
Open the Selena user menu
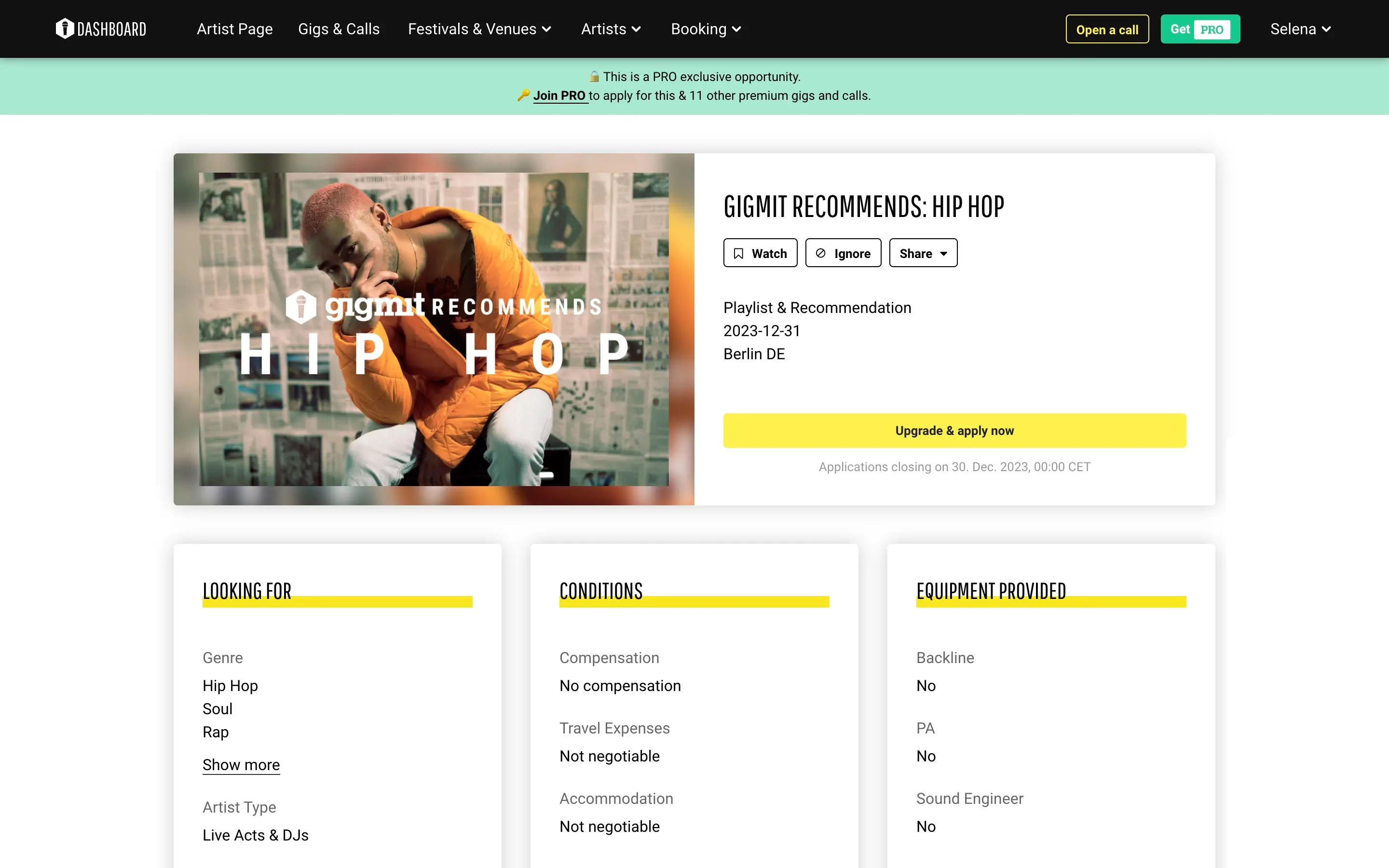[x=1300, y=29]
